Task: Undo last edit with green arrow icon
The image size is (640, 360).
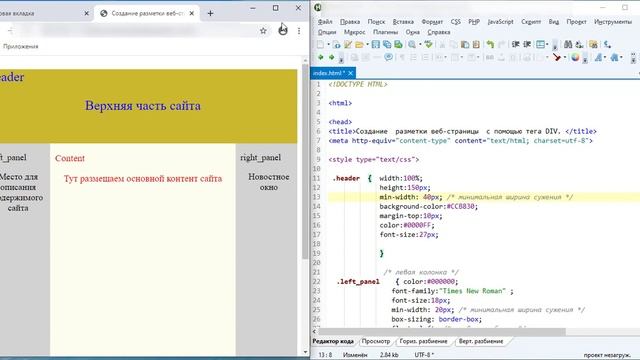Action: point(490,44)
